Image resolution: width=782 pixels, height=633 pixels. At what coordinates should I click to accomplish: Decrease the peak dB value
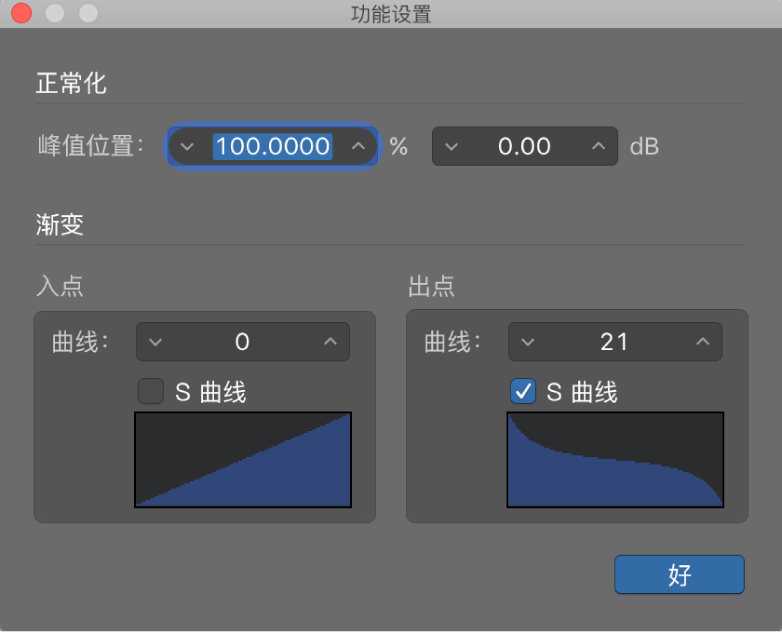tap(451, 147)
